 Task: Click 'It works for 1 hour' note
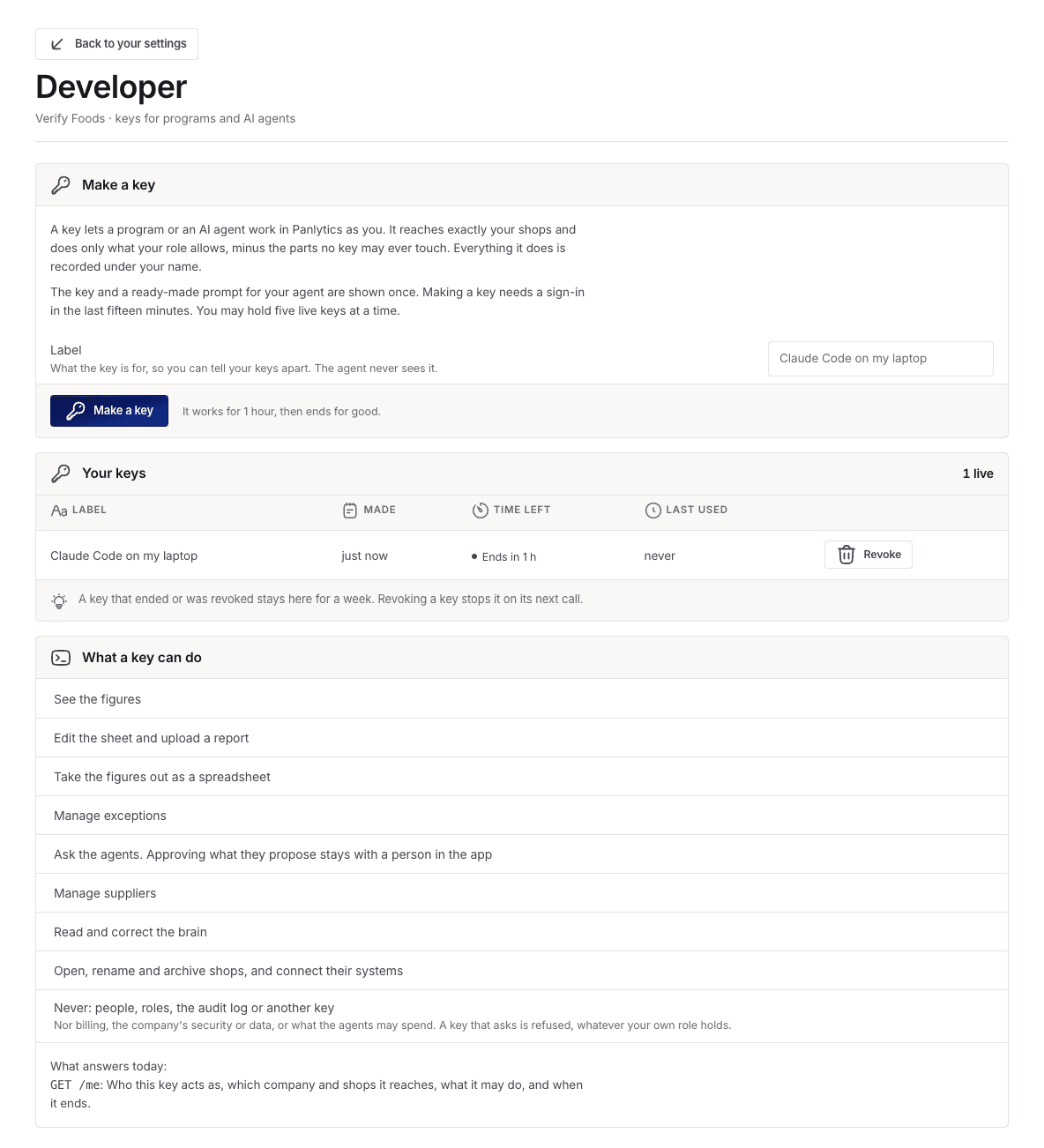coord(281,412)
